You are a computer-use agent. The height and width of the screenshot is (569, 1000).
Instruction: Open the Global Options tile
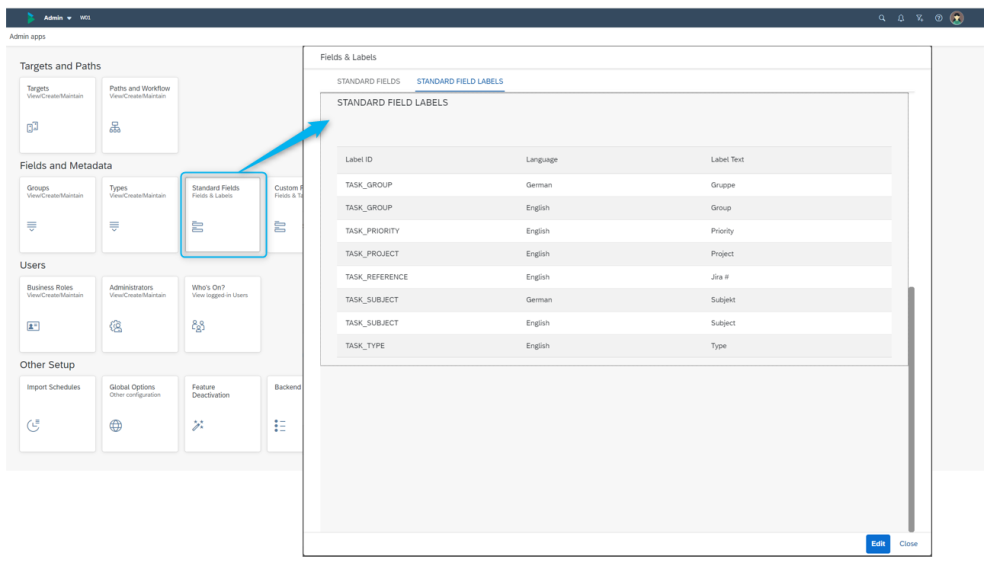coord(140,414)
